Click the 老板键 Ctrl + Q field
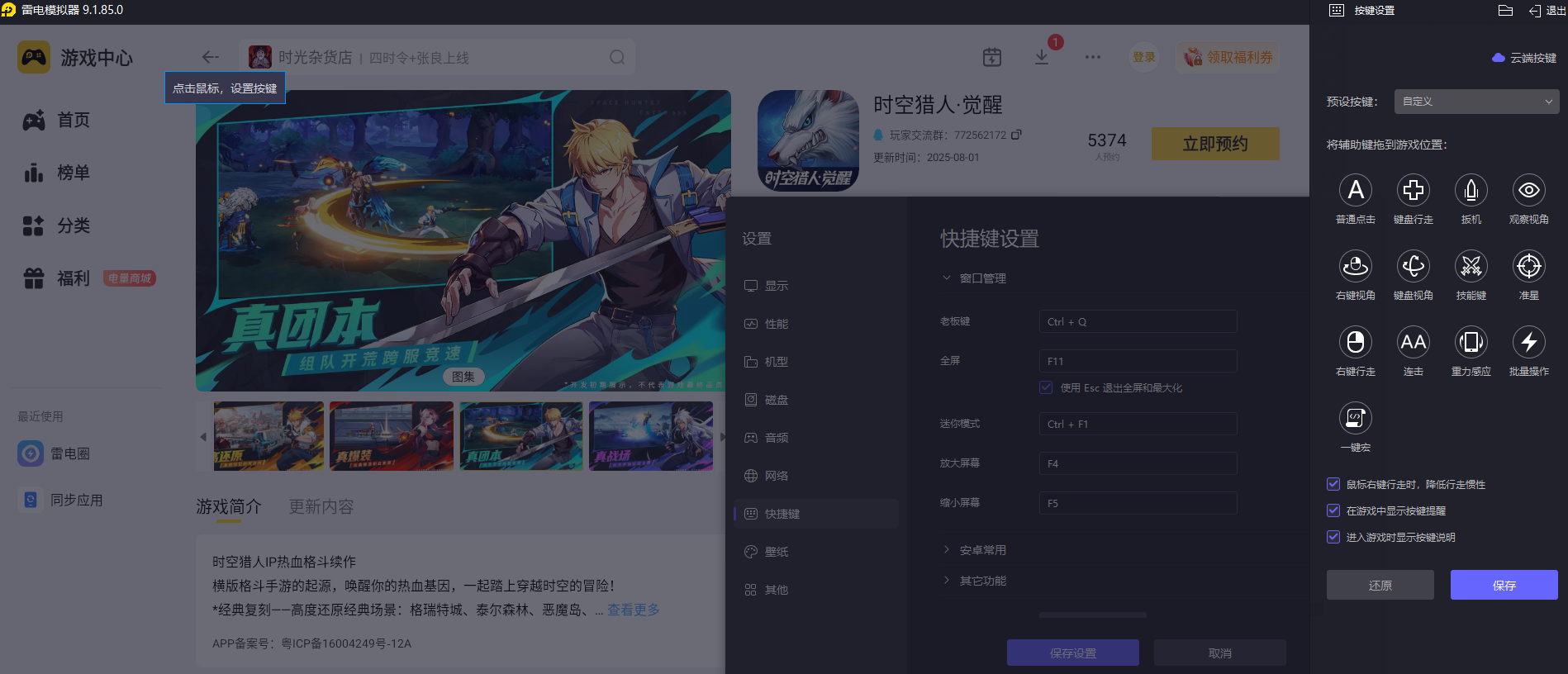 coord(1138,321)
